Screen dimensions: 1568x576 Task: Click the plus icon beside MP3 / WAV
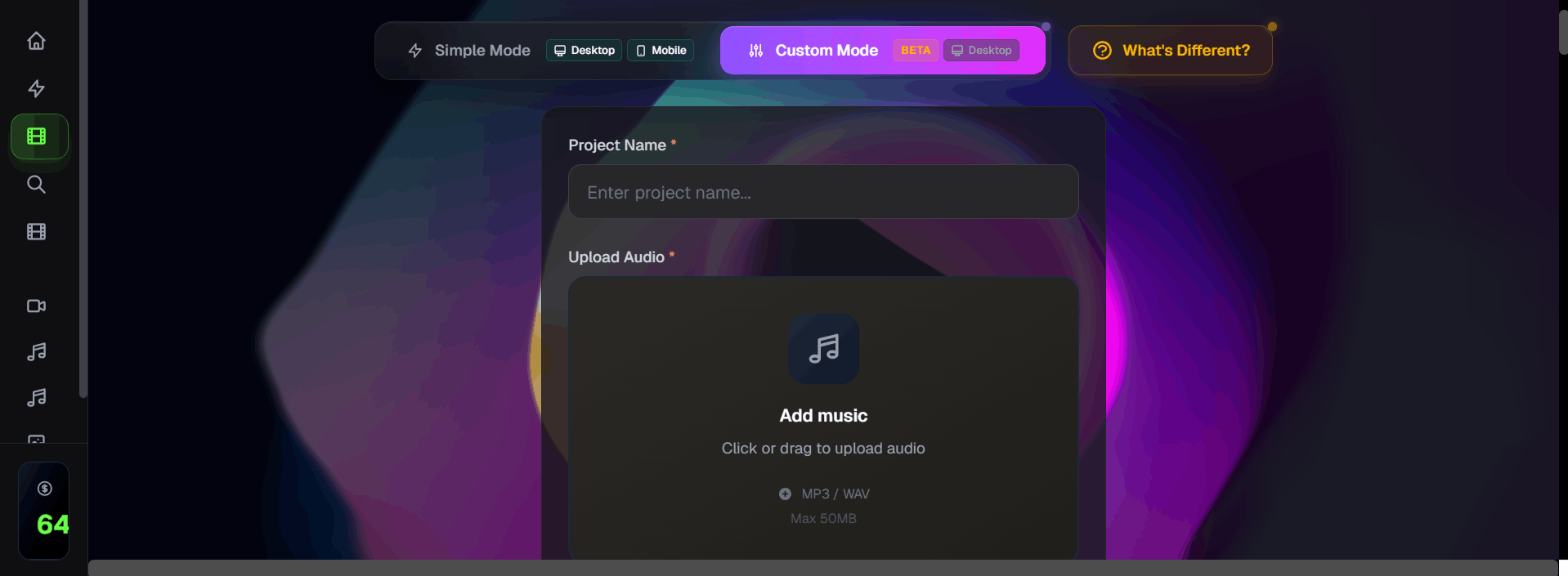click(x=785, y=493)
